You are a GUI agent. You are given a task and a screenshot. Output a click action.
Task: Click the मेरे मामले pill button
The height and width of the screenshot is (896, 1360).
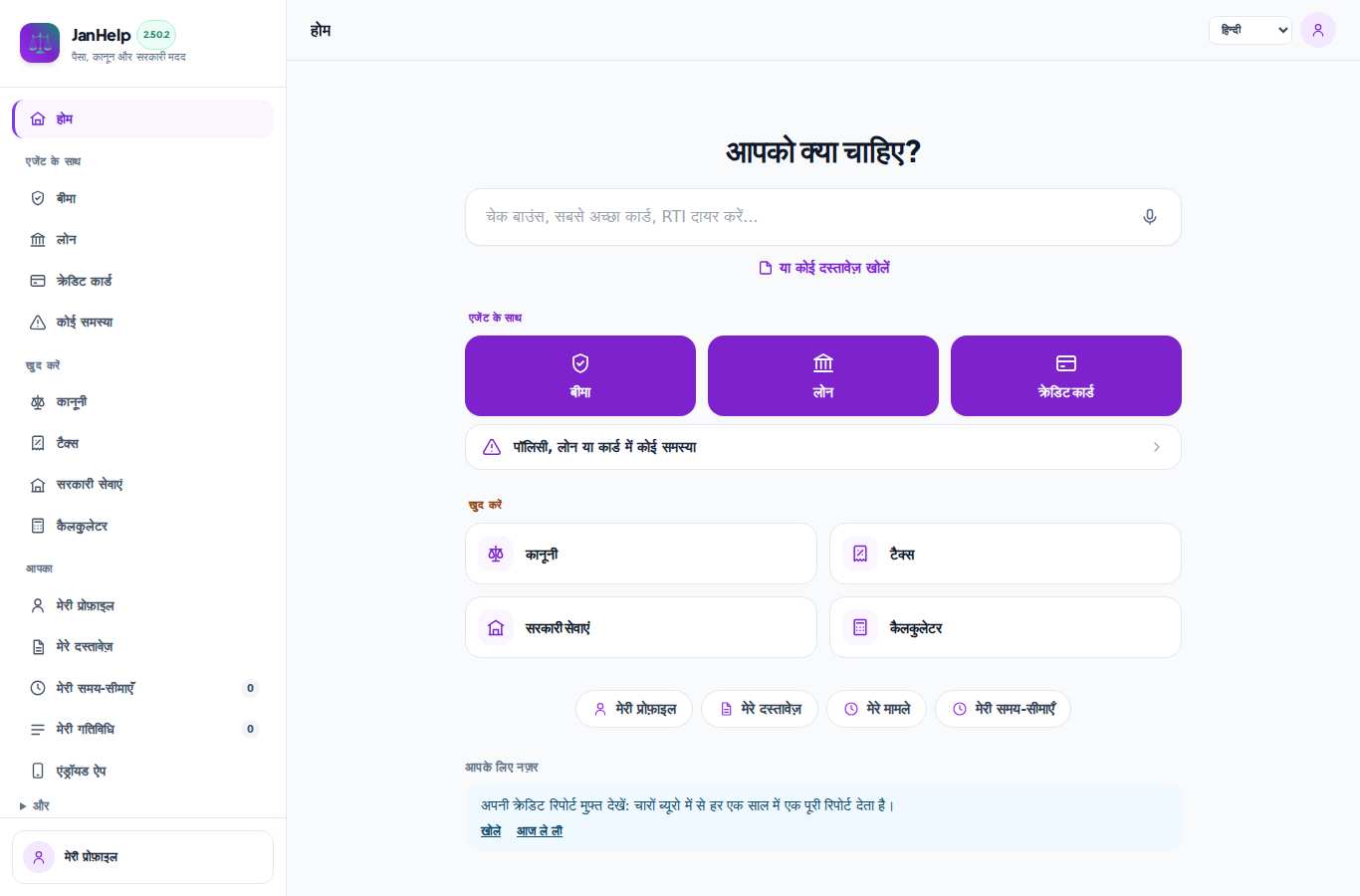pos(876,709)
